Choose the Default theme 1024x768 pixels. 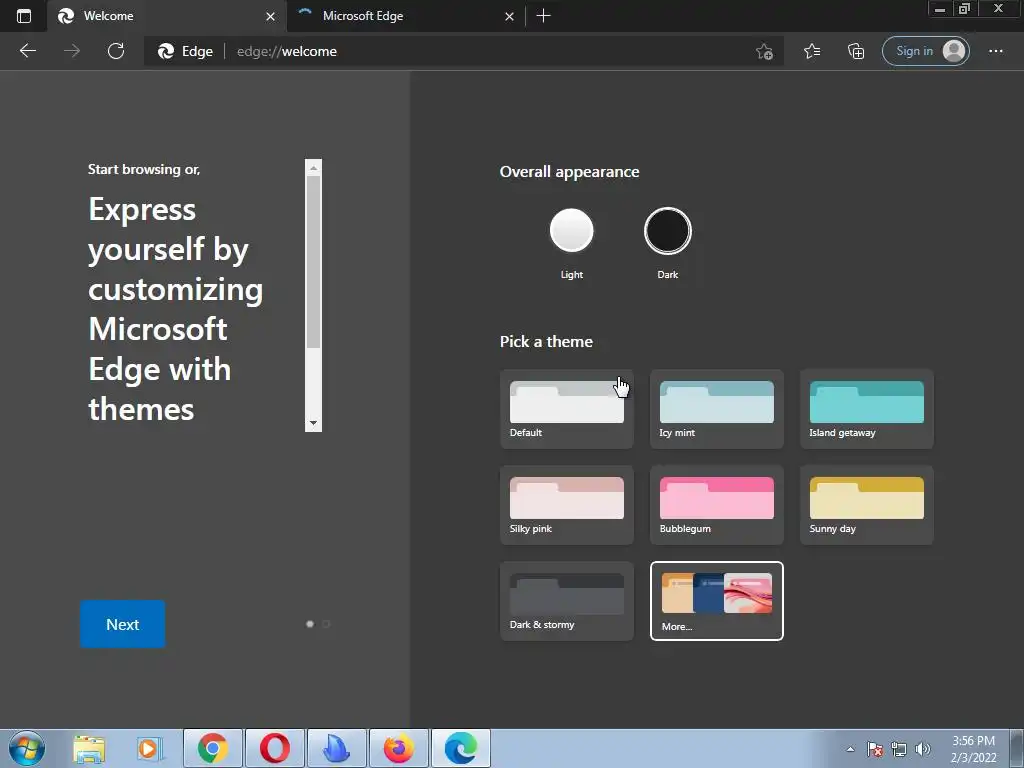tap(566, 409)
